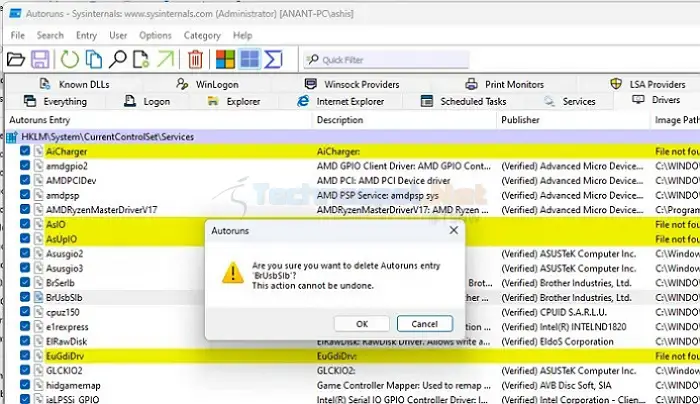Switch to the WinLogon tab

208,84
